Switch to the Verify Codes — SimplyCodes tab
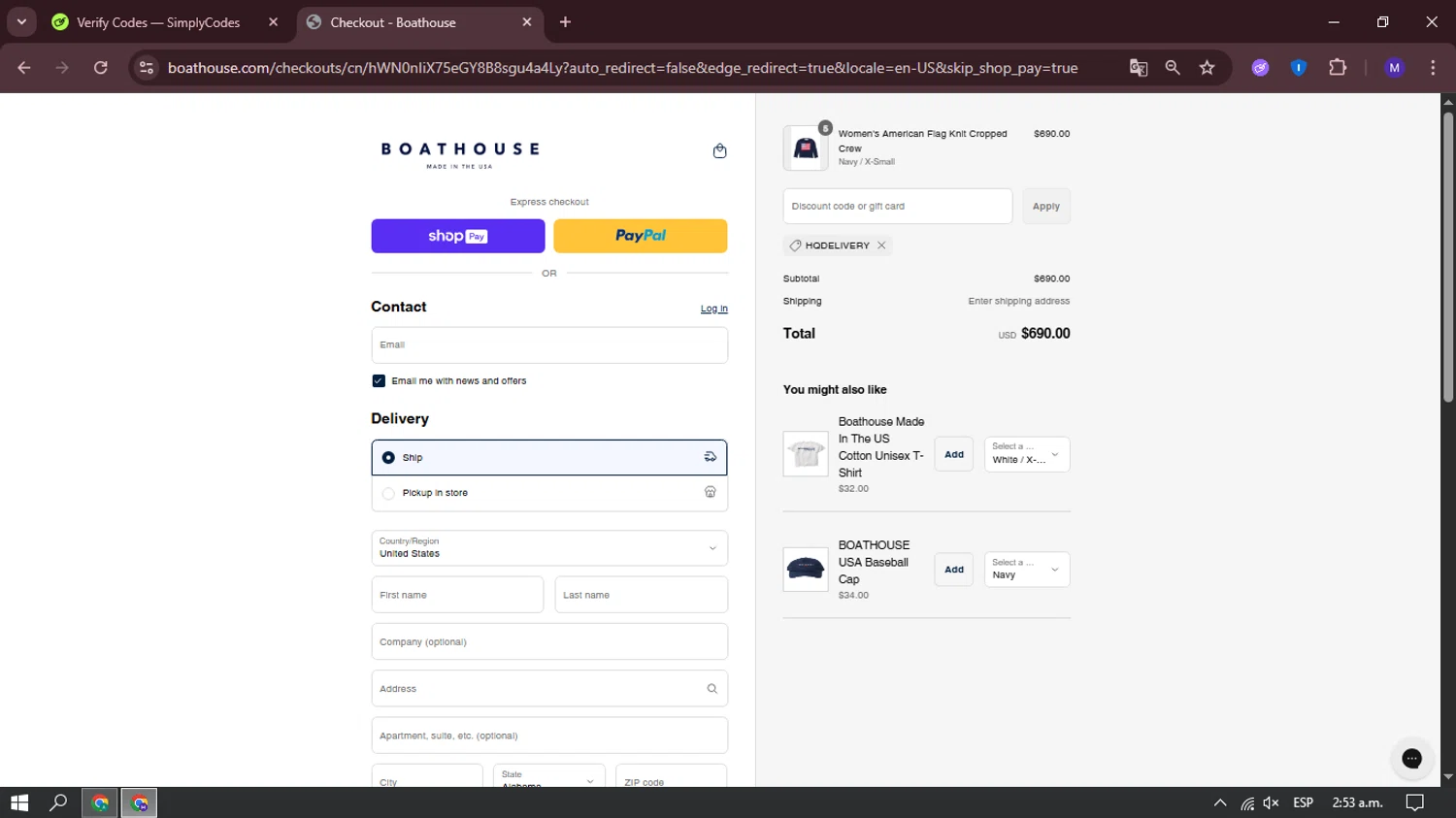This screenshot has width=1456, height=818. click(x=159, y=22)
